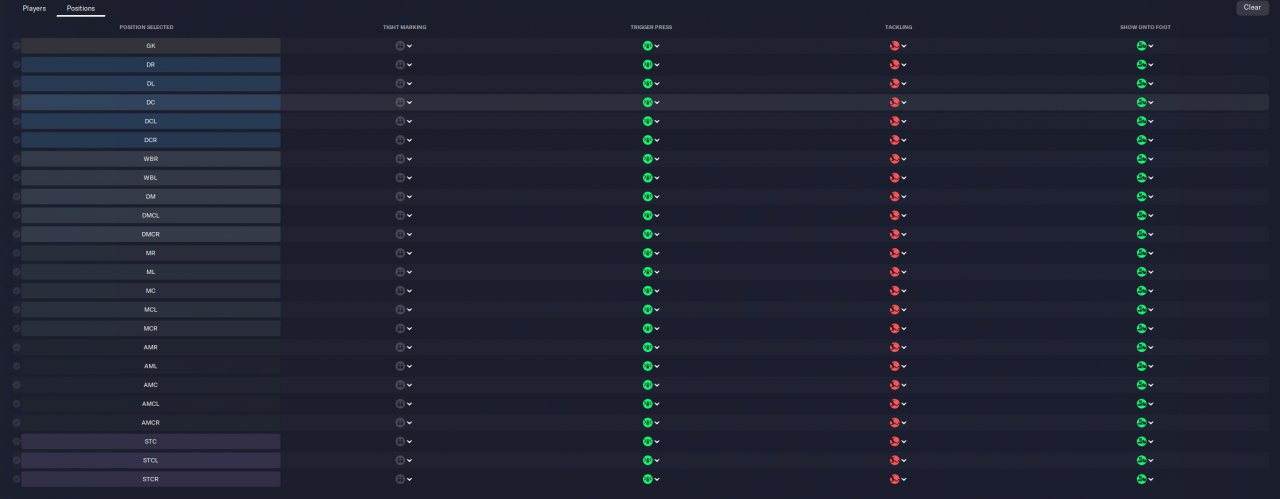Image resolution: width=1280 pixels, height=499 pixels.
Task: Toggle the checkmark beside the DCL position
Action: (x=16, y=121)
